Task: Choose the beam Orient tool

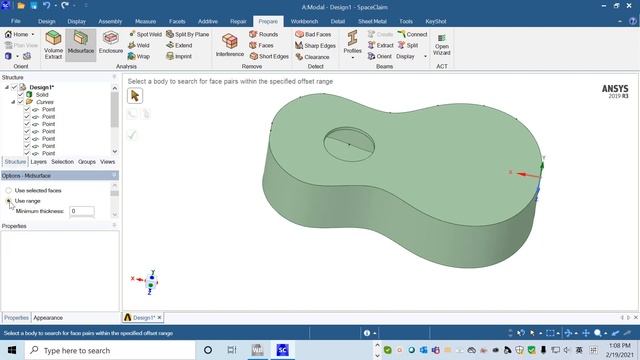Action: coord(380,56)
